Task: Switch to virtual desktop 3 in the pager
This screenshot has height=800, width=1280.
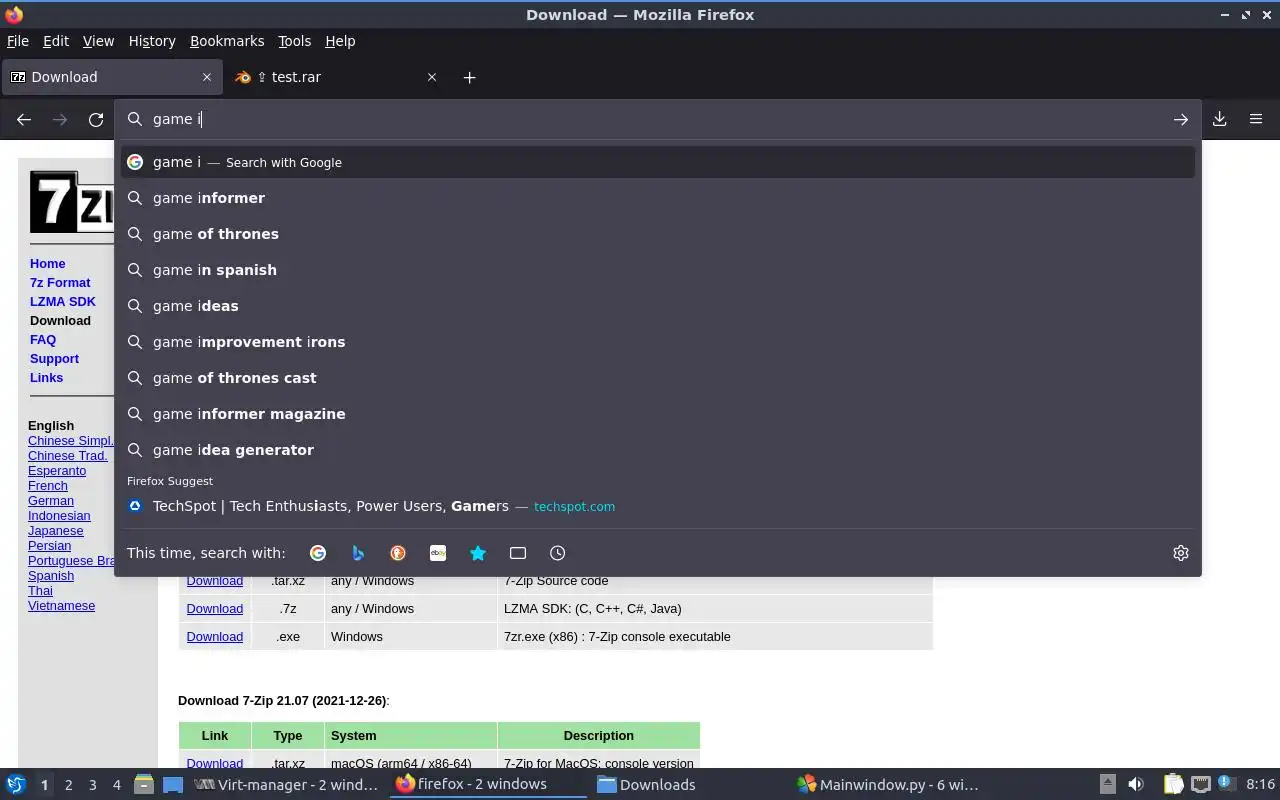Action: (92, 785)
